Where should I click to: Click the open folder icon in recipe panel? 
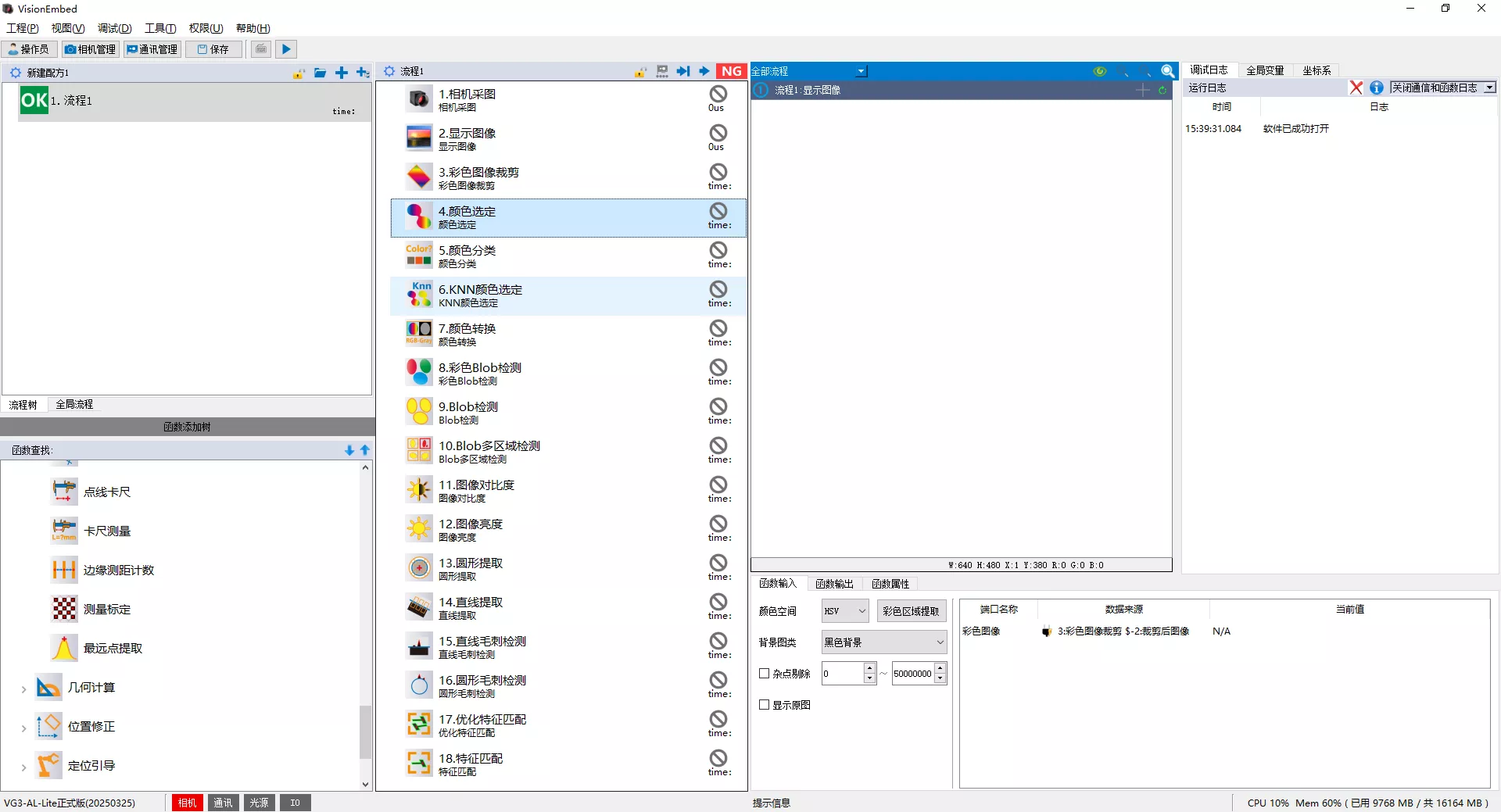coord(321,73)
